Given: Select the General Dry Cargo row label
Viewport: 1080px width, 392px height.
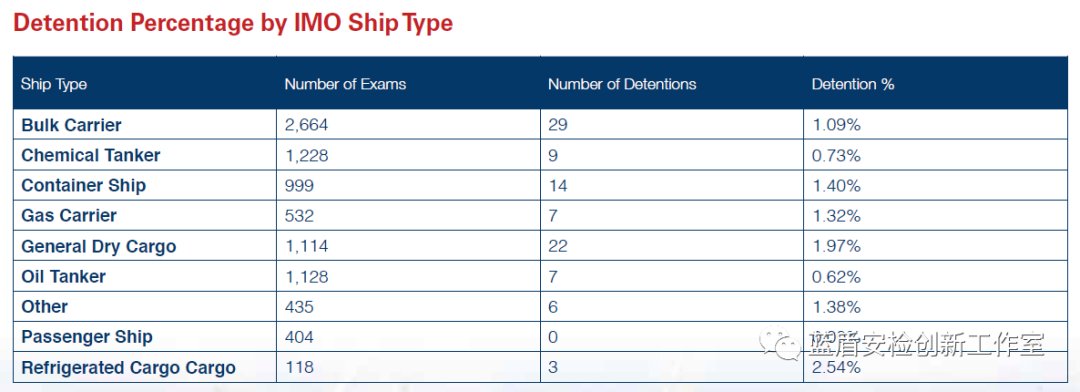Looking at the screenshot, I should coord(98,247).
